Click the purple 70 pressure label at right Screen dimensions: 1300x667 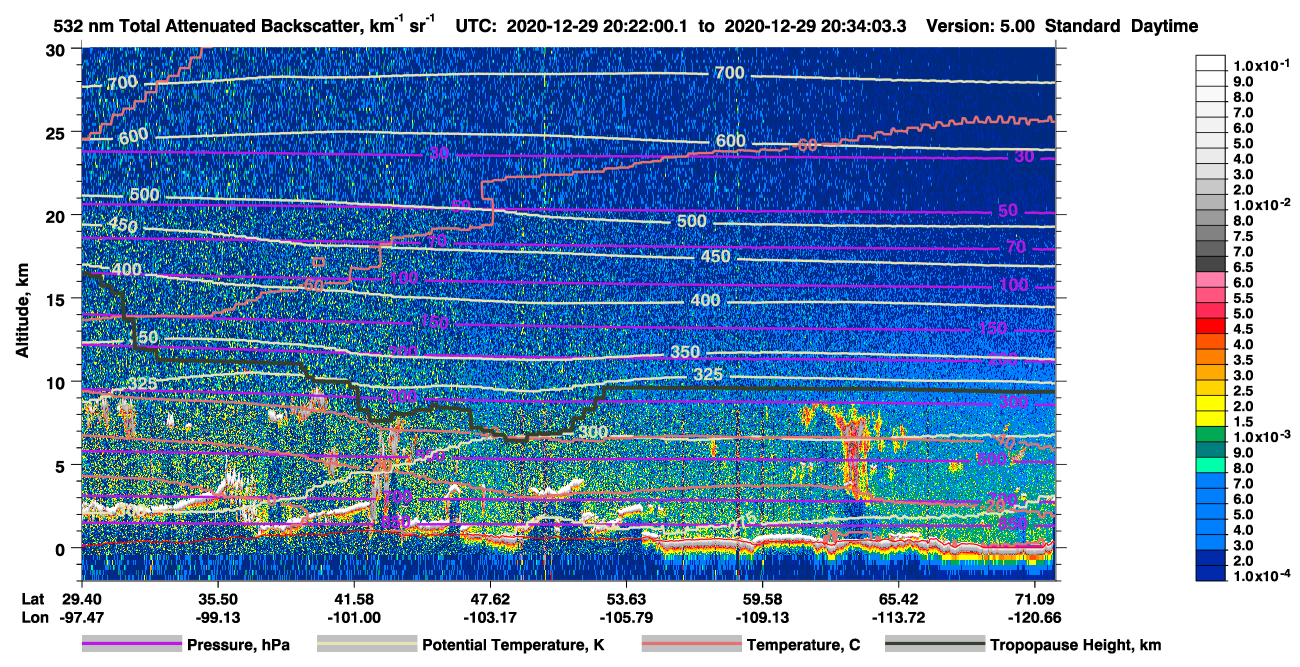pyautogui.click(x=1017, y=247)
